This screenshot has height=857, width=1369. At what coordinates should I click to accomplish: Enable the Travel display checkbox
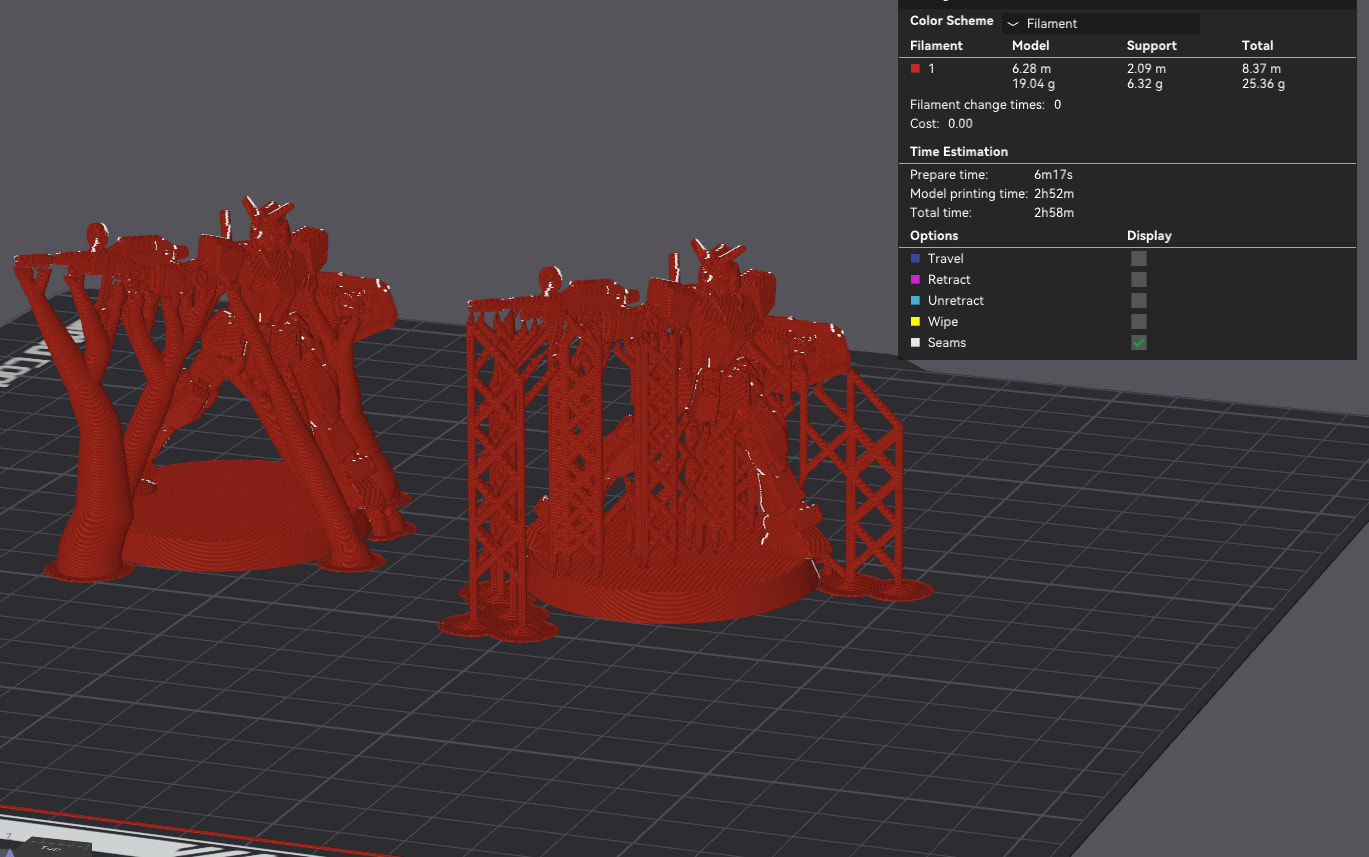click(x=1139, y=258)
